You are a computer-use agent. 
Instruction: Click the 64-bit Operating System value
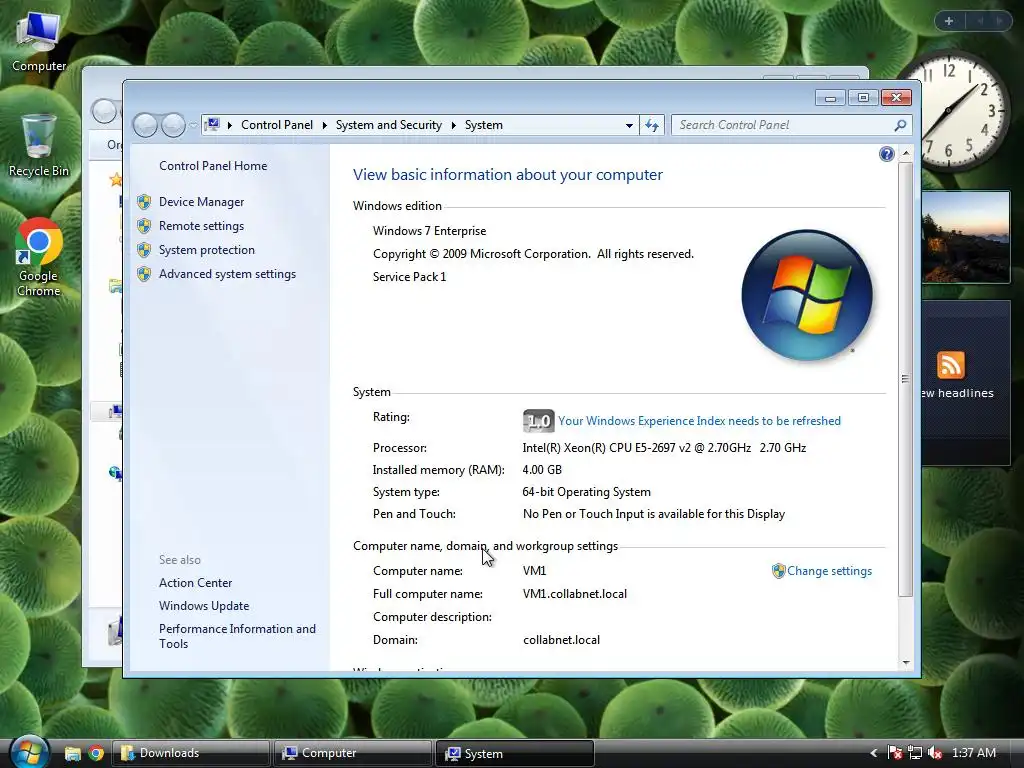(x=586, y=492)
